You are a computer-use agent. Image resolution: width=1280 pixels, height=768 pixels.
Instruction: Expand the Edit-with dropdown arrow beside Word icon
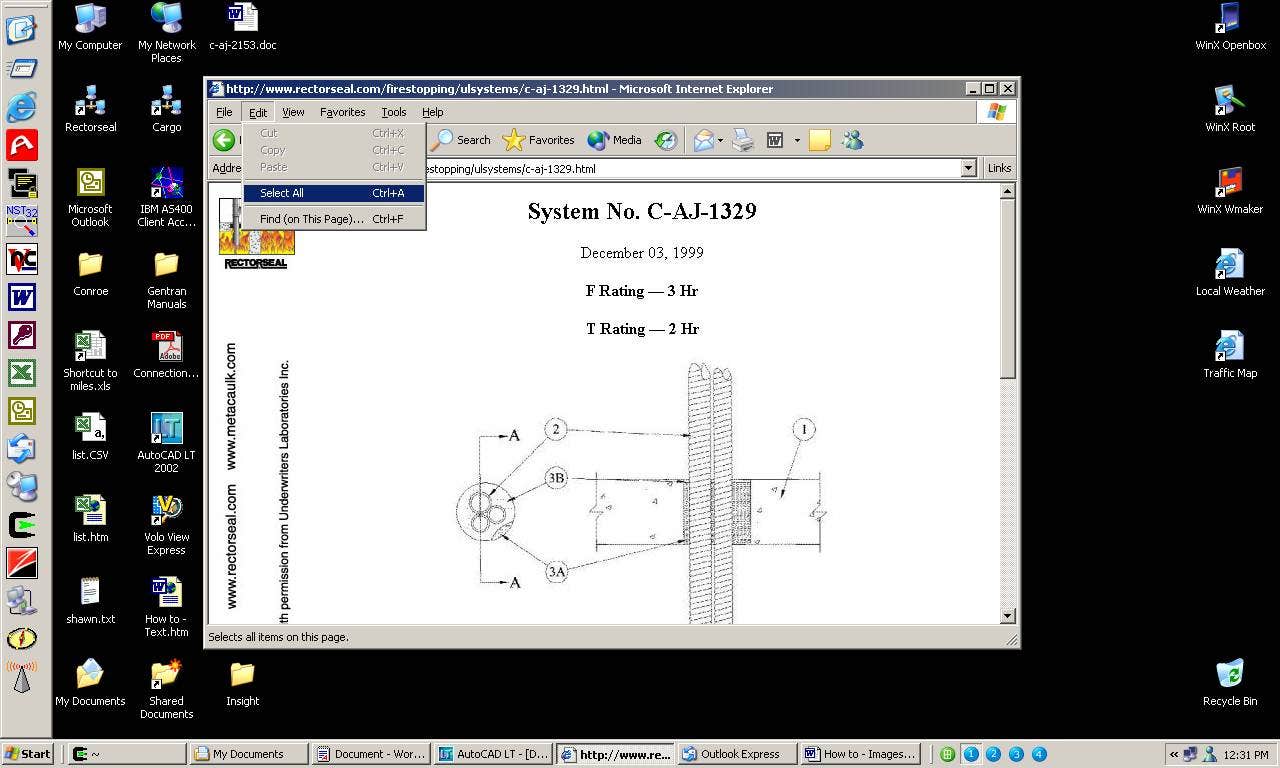point(797,140)
